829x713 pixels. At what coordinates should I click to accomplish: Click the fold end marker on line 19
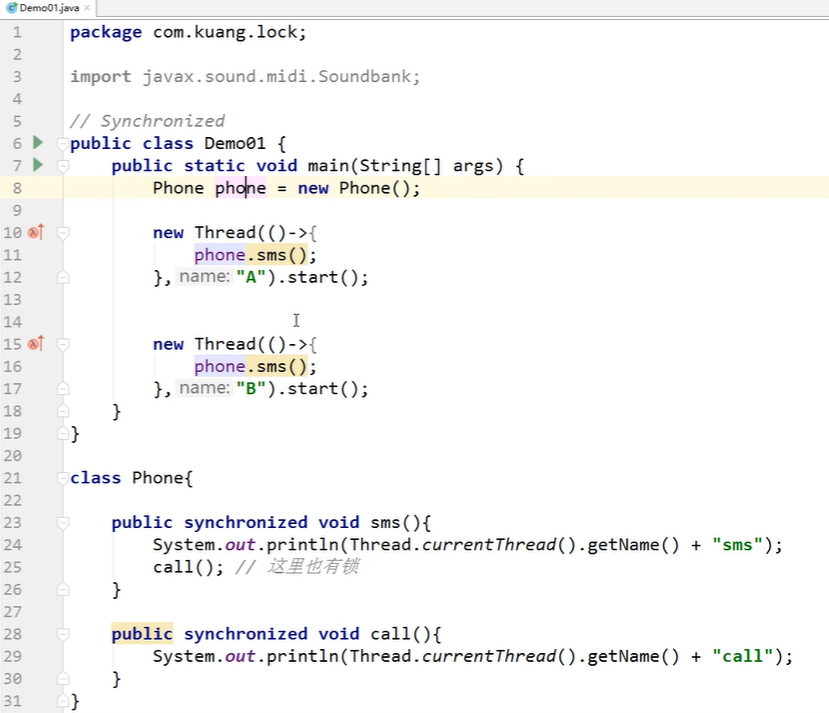(62, 433)
